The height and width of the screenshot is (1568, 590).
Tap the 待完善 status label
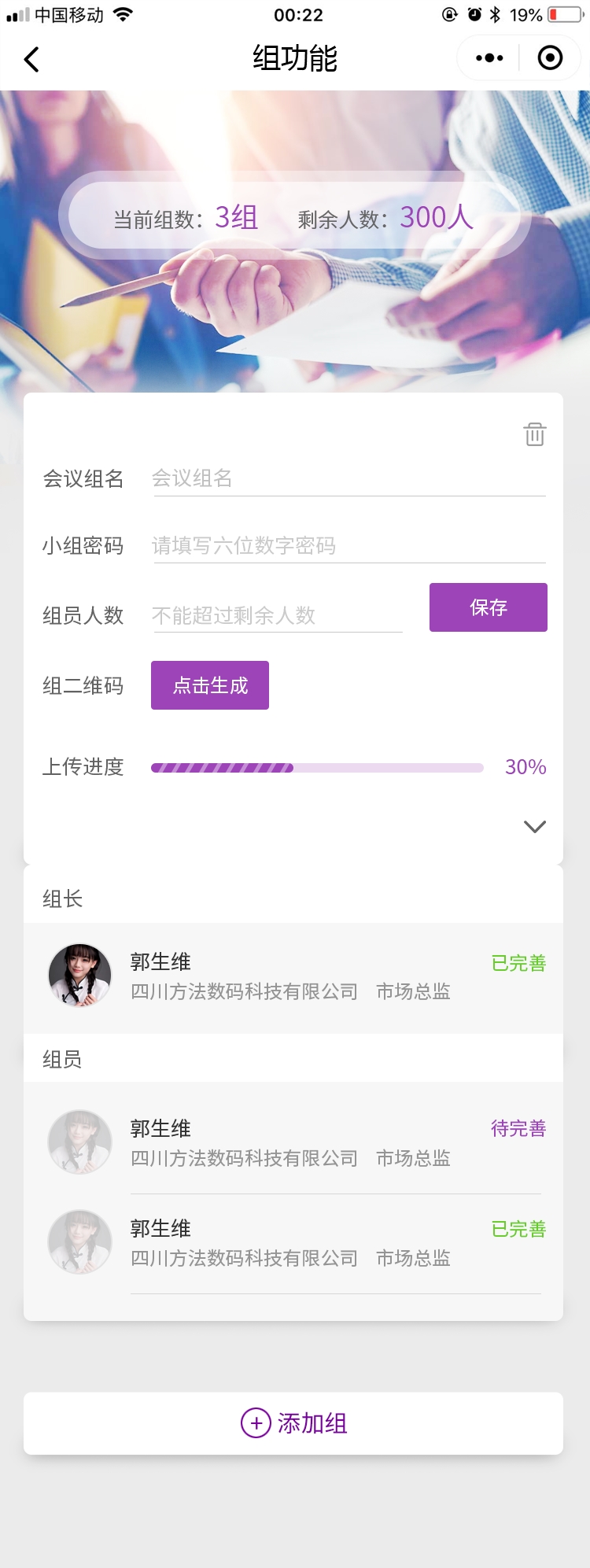click(x=518, y=1129)
